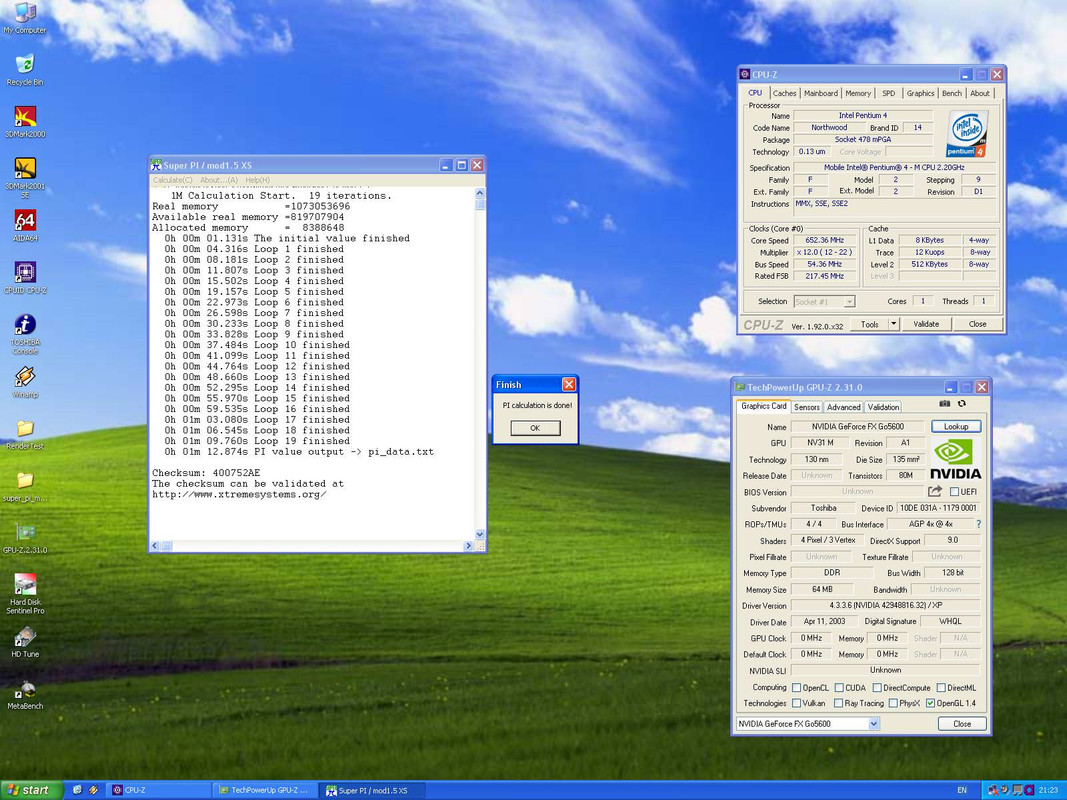Open the Sensors tab in GPU-Z

click(806, 407)
